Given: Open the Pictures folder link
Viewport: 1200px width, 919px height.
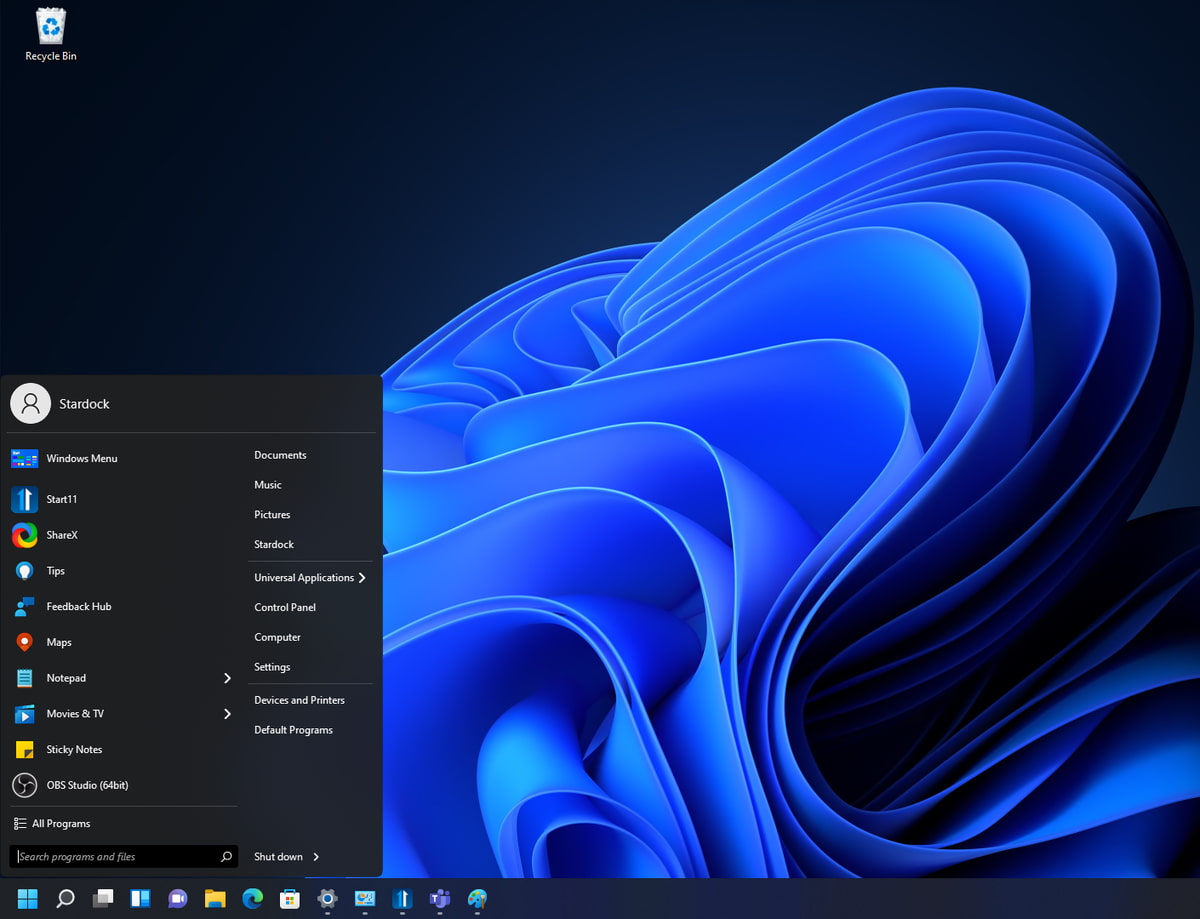Looking at the screenshot, I should click(x=272, y=515).
